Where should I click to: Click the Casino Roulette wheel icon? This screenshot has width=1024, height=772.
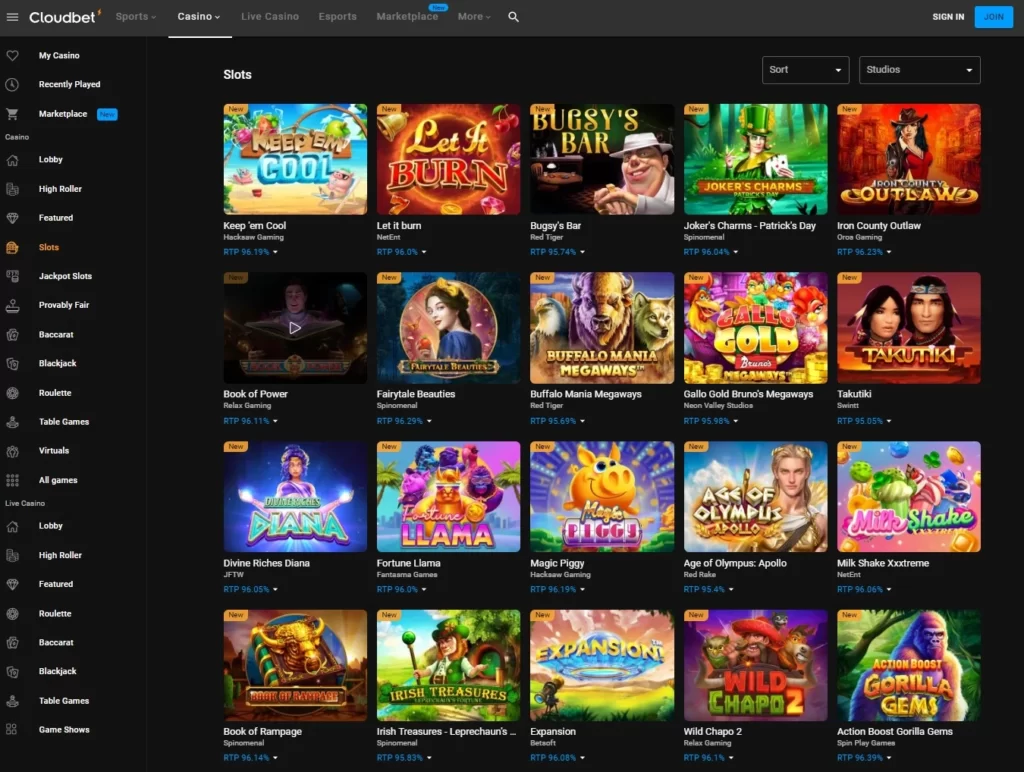pyautogui.click(x=12, y=393)
